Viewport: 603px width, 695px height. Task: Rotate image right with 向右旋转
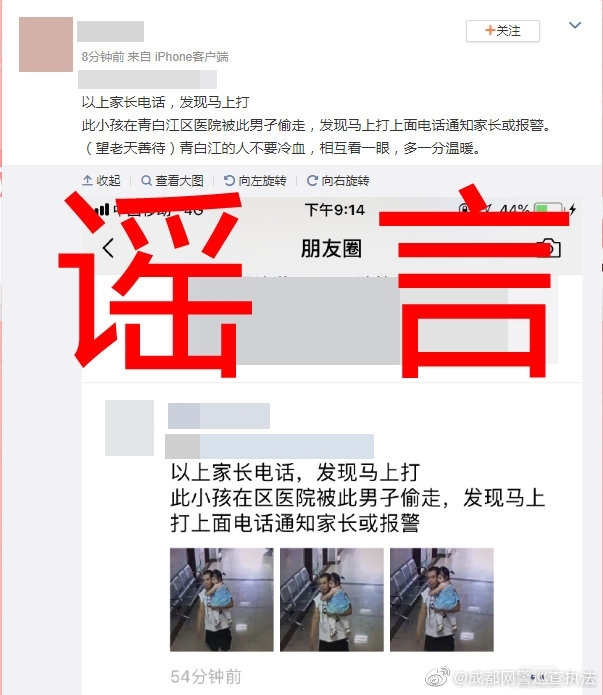click(x=338, y=180)
